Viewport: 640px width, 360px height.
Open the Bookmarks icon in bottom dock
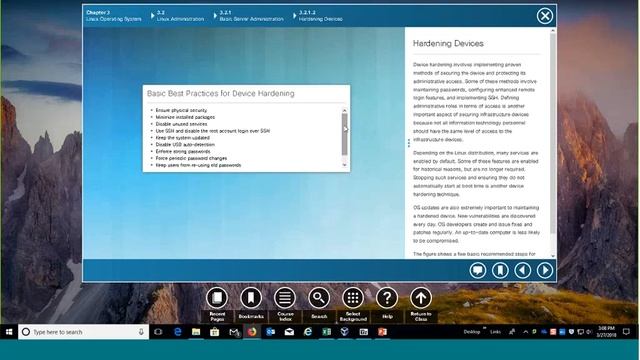(251, 298)
